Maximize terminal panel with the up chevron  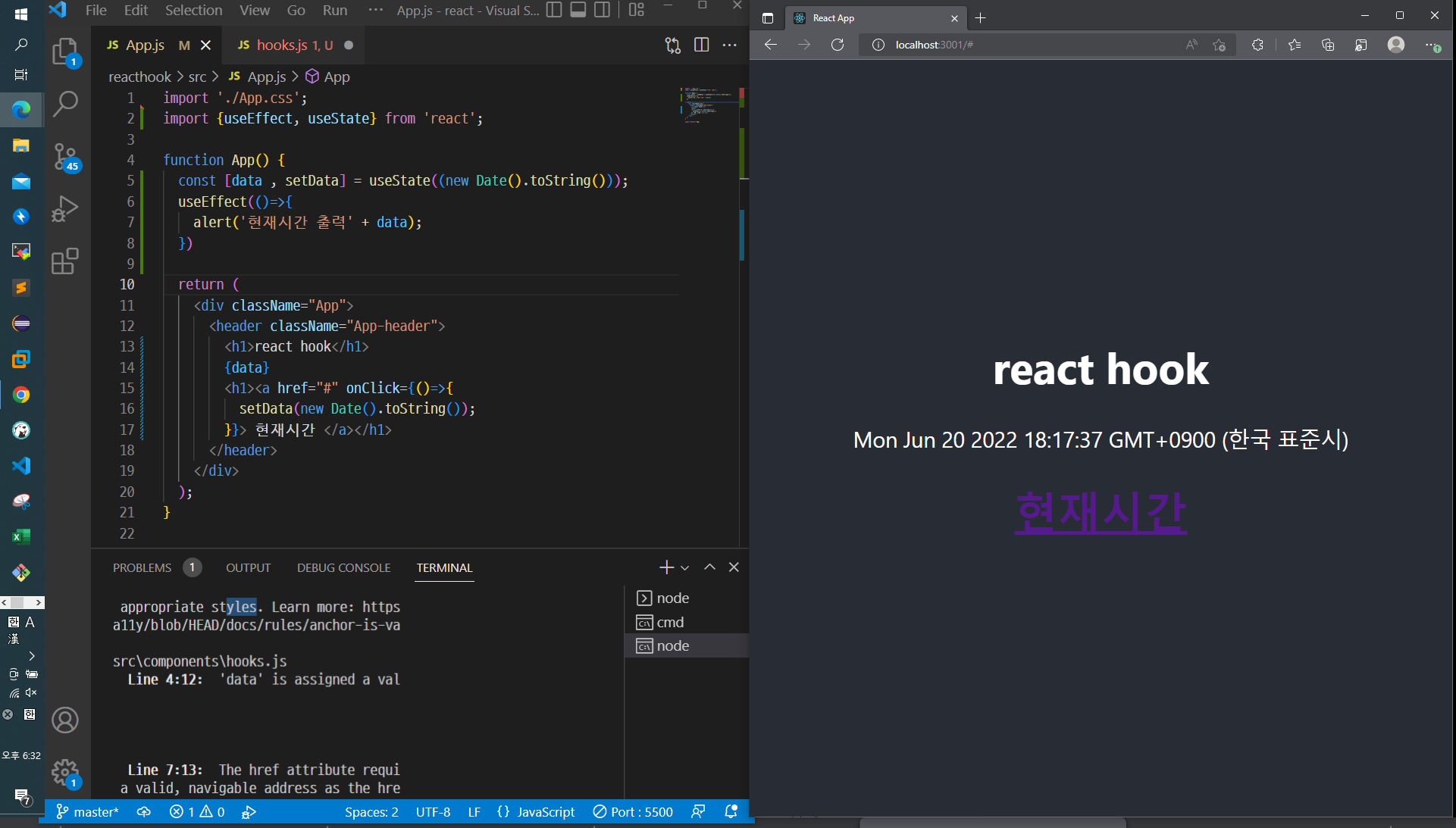tap(709, 567)
